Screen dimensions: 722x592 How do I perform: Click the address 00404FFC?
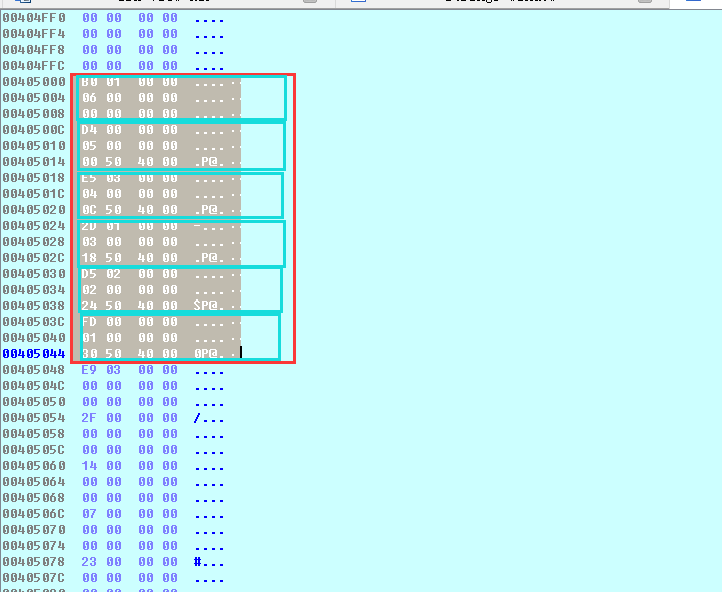tap(34, 66)
